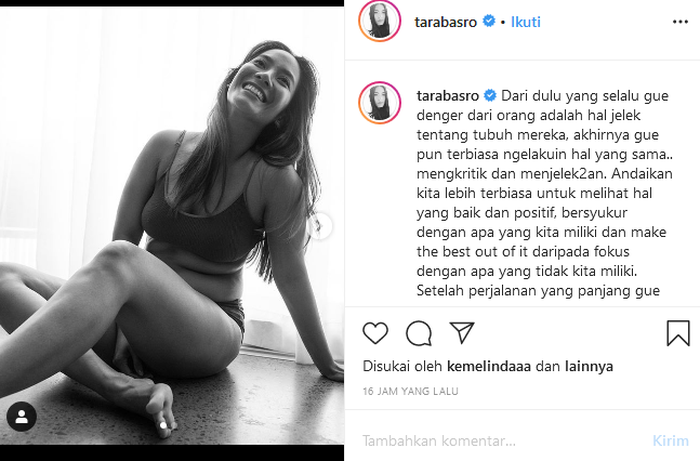The image size is (700, 461).
Task: Open kemelindaaa profile from likes
Action: click(x=489, y=366)
